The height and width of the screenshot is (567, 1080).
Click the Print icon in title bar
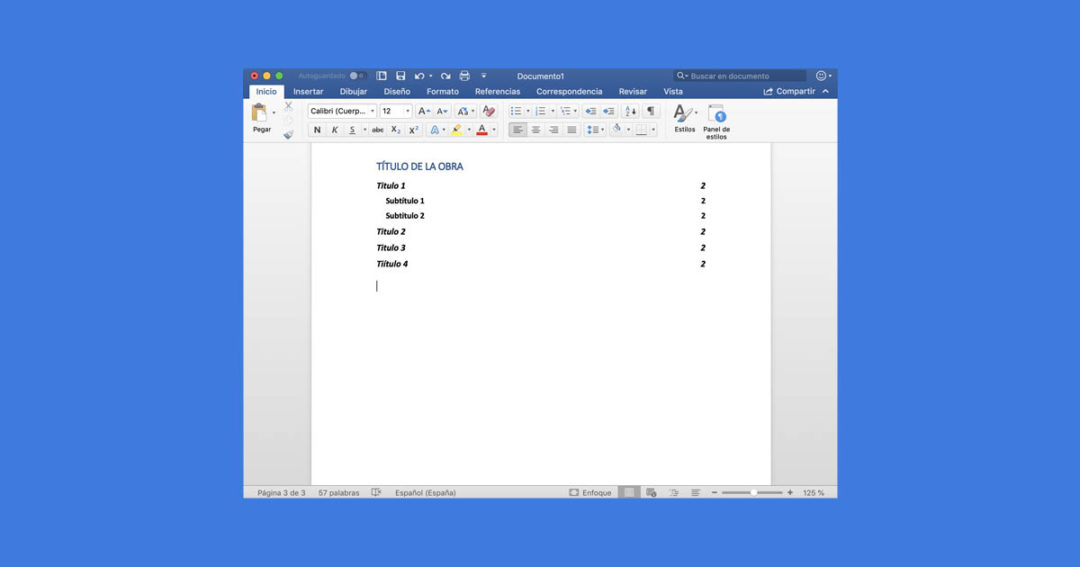(464, 76)
